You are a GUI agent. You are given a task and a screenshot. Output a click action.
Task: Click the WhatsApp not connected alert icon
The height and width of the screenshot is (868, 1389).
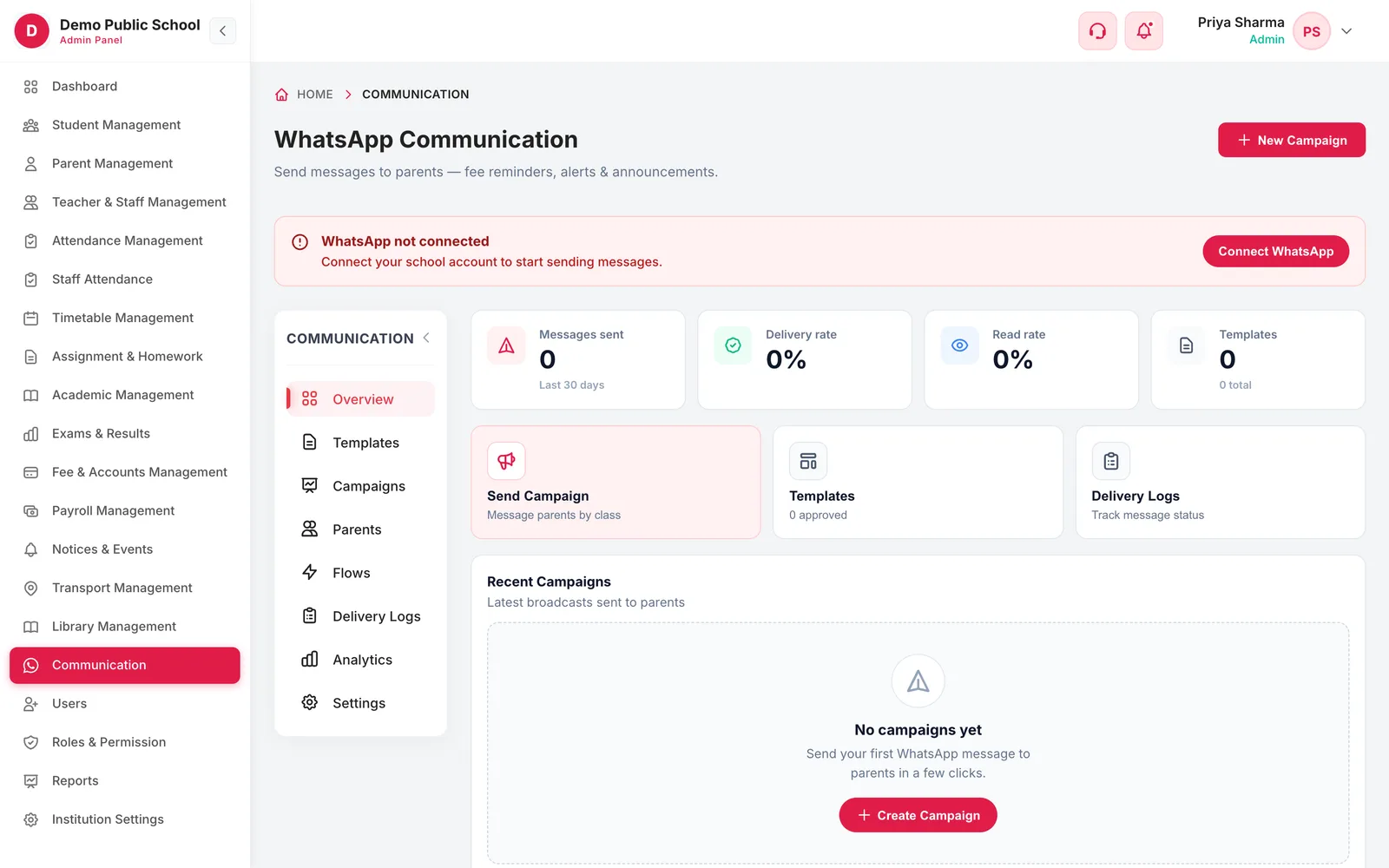click(300, 242)
